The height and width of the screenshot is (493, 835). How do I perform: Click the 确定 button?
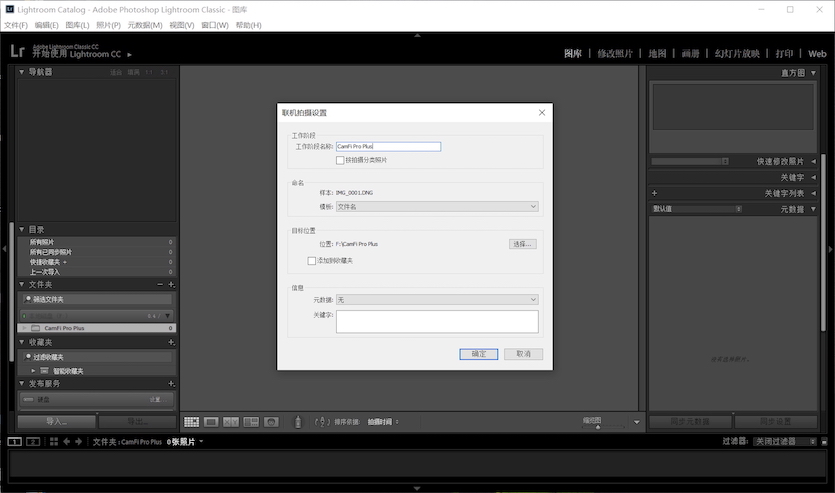[x=478, y=354]
